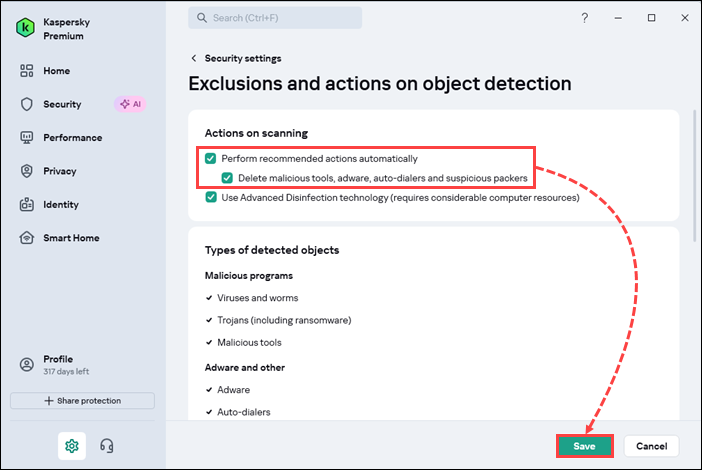Open settings via the gear icon
Viewport: 702px width, 470px height.
tap(71, 446)
